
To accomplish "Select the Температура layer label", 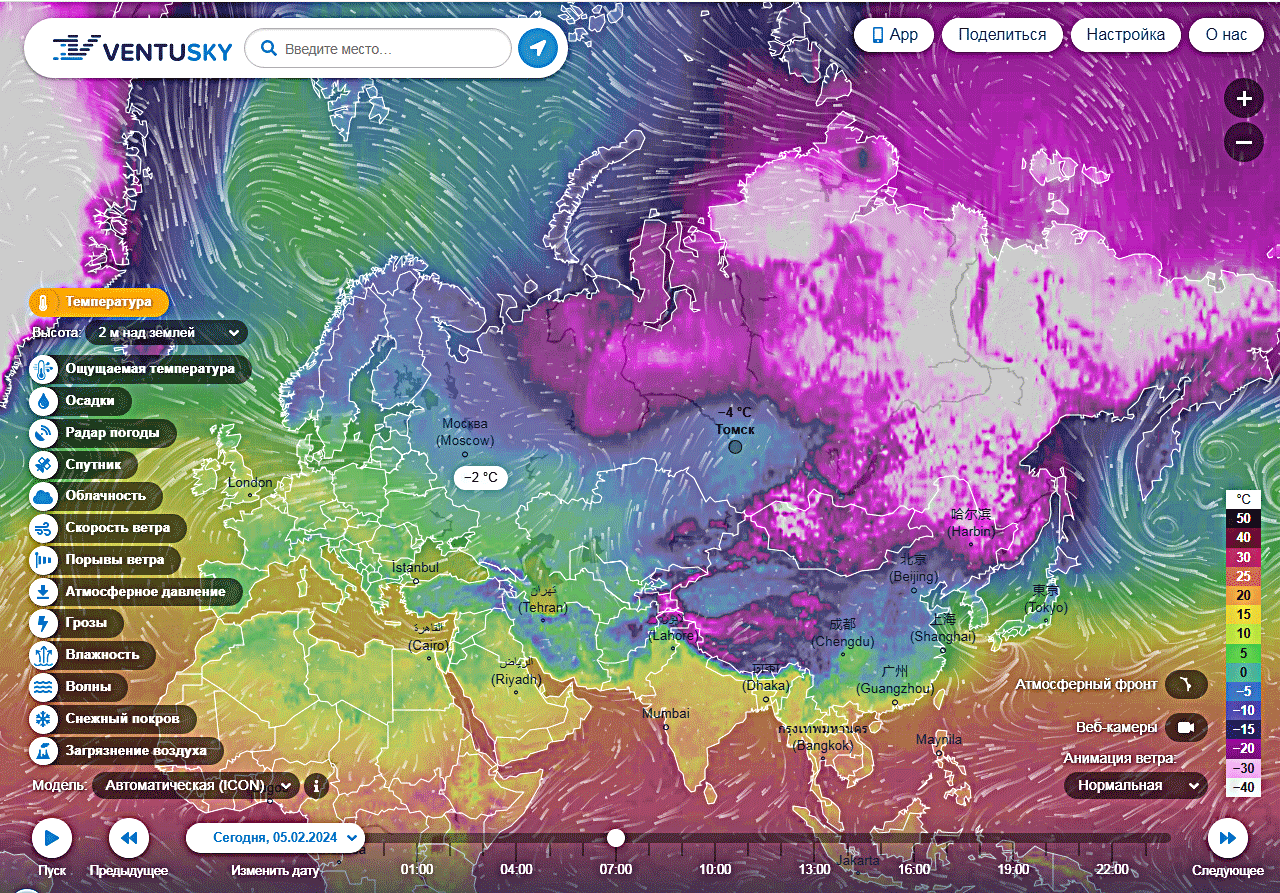I will point(108,302).
